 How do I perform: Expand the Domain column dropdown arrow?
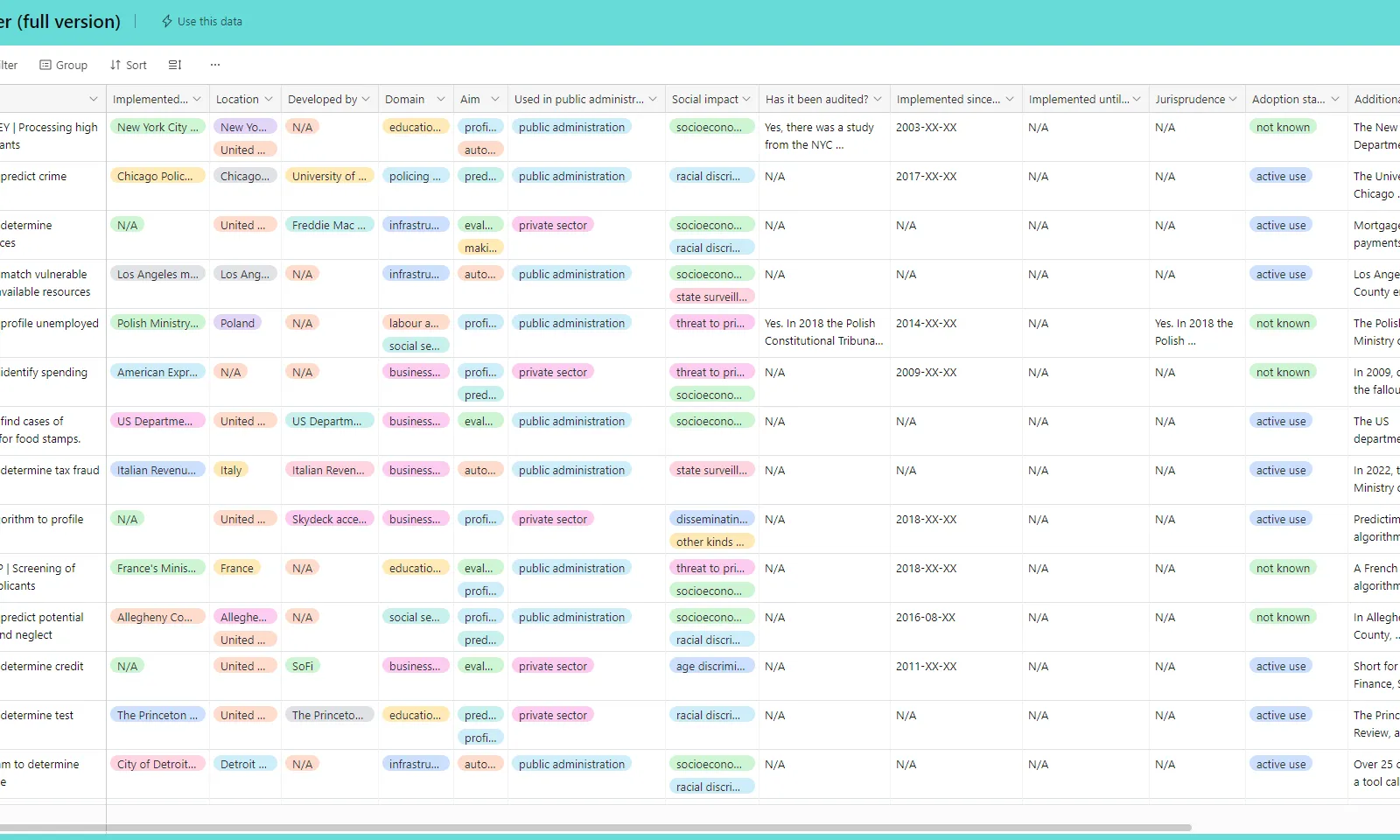[441, 100]
